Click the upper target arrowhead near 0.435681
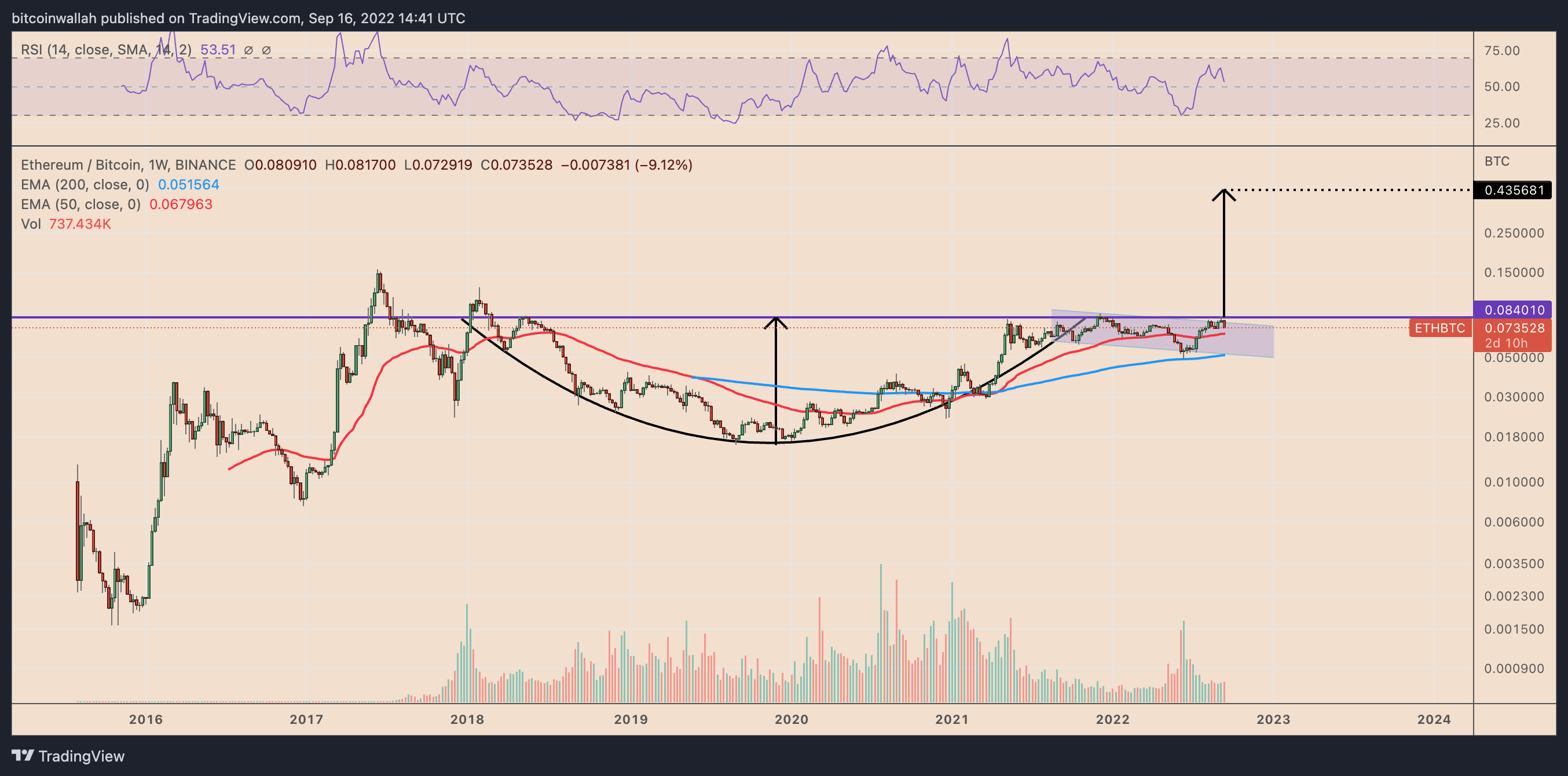The height and width of the screenshot is (776, 1568). coord(1223,193)
